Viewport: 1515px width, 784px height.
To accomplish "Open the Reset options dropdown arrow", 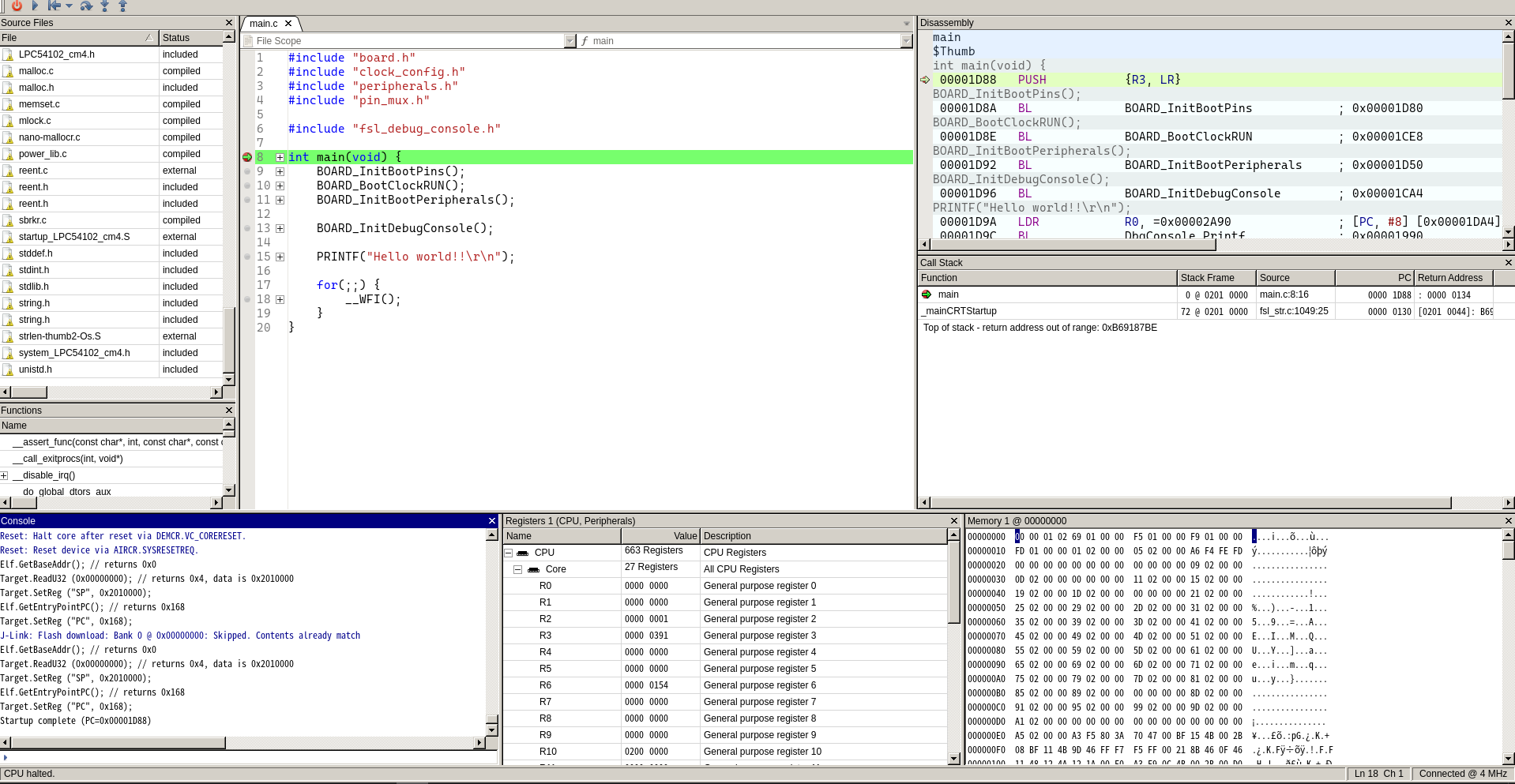I will (69, 6).
